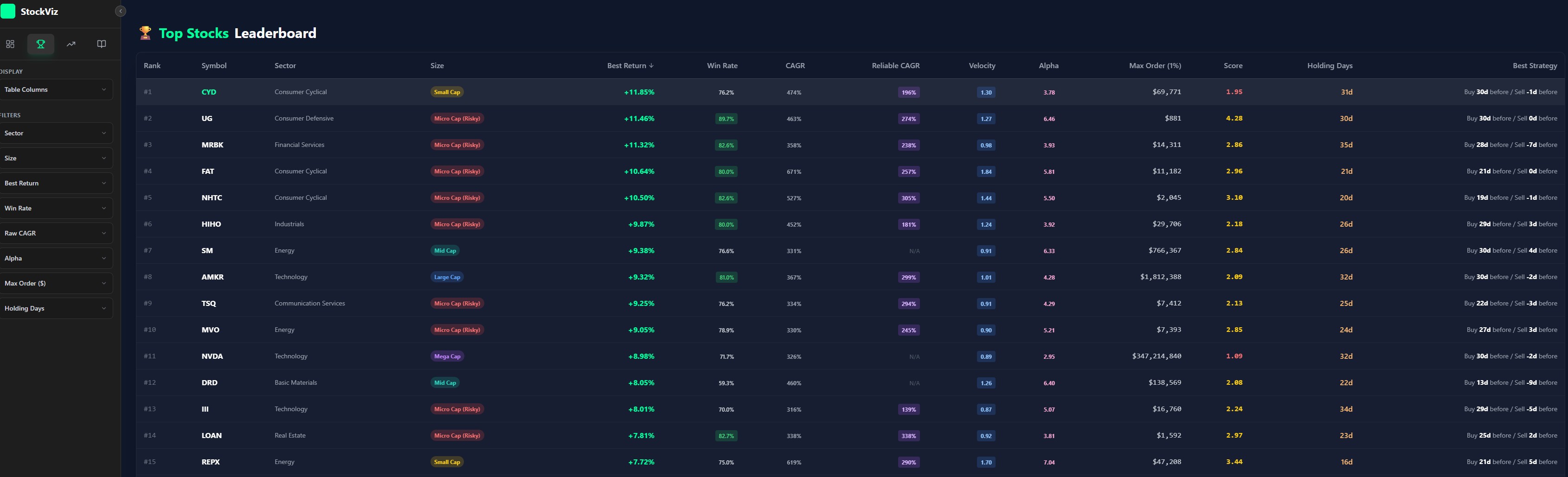Click the CYD stock symbol
The width and height of the screenshot is (1568, 477).
tap(209, 93)
